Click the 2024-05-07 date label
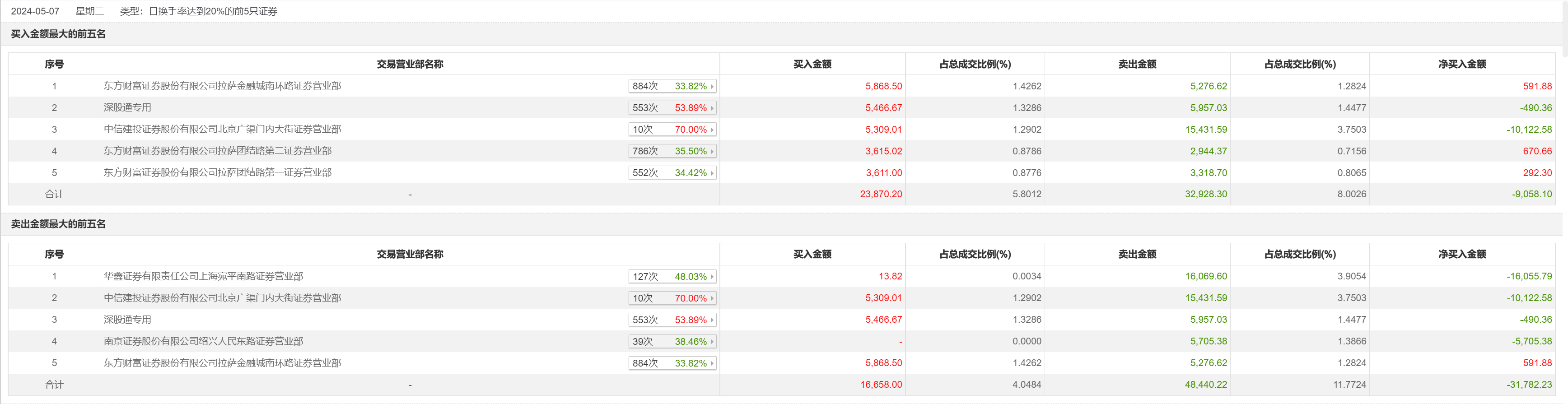This screenshot has height=404, width=1568. (x=35, y=12)
